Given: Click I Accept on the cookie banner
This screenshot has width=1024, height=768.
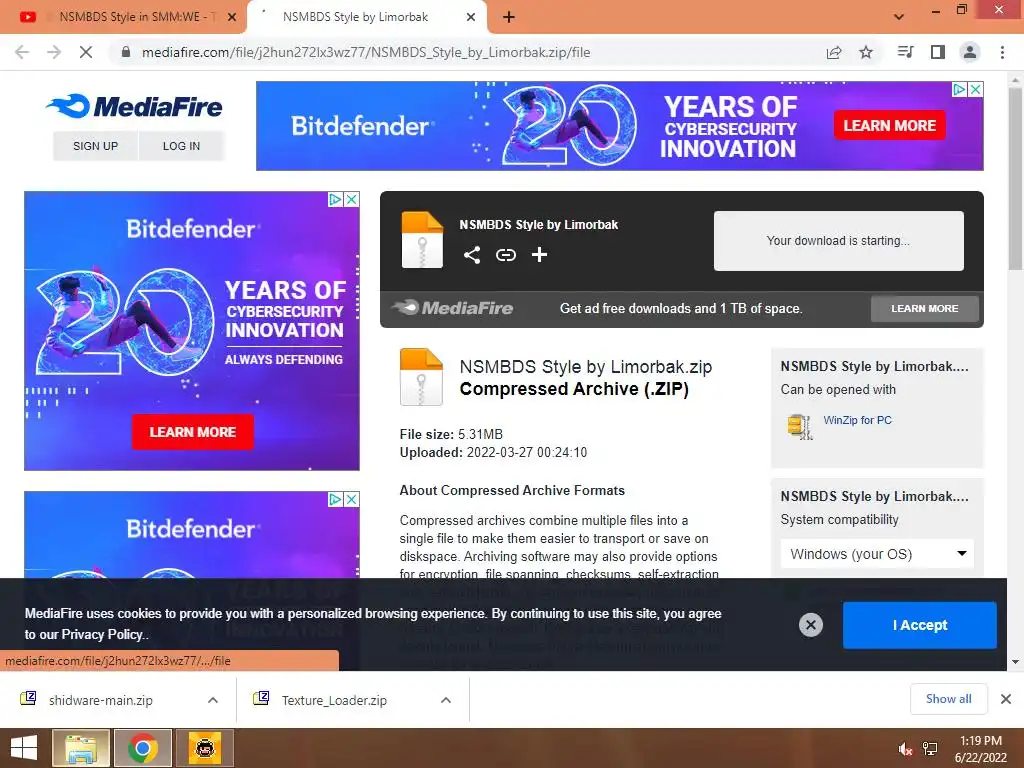Looking at the screenshot, I should [920, 625].
